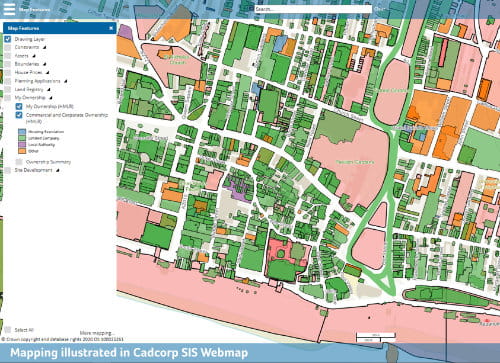Image resolution: width=500 pixels, height=363 pixels.
Task: Close the Map Features panel
Action: 111,28
